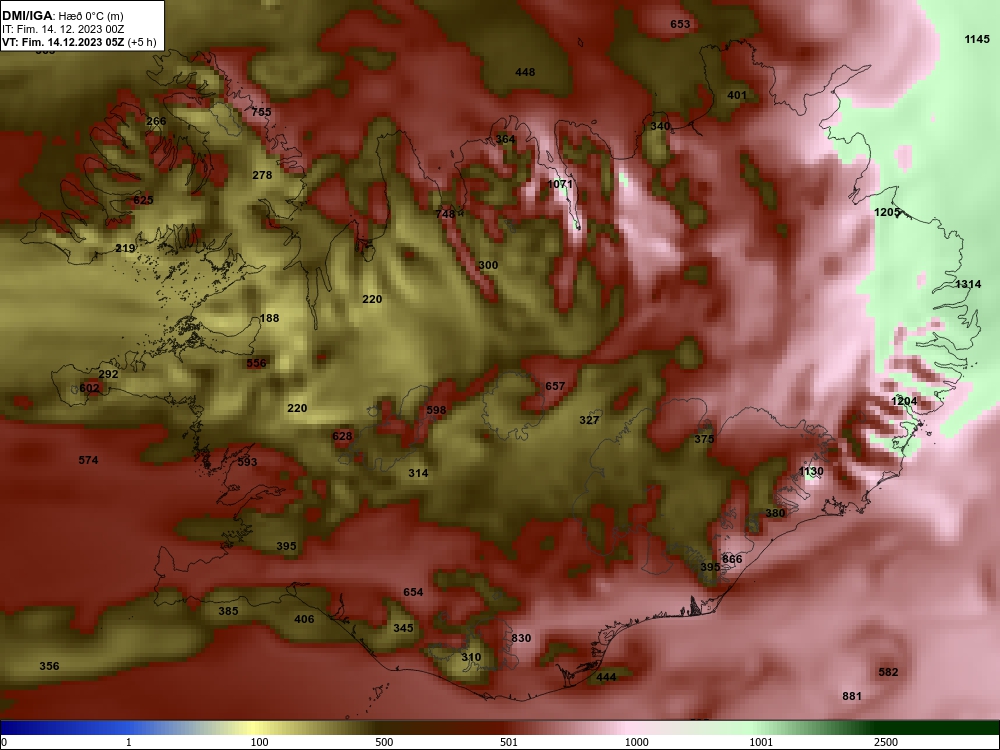This screenshot has width=1000, height=750.
Task: Click the 314 height value
Action: tap(418, 473)
